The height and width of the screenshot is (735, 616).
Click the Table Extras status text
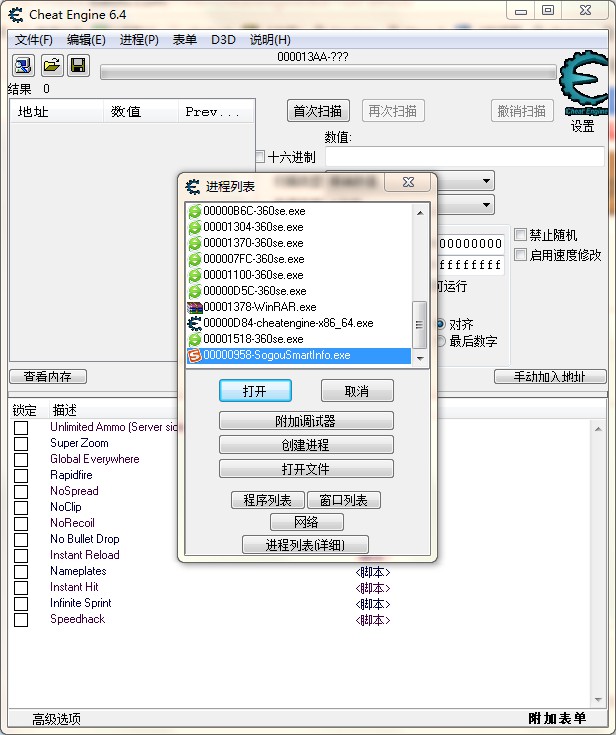pyautogui.click(x=557, y=718)
